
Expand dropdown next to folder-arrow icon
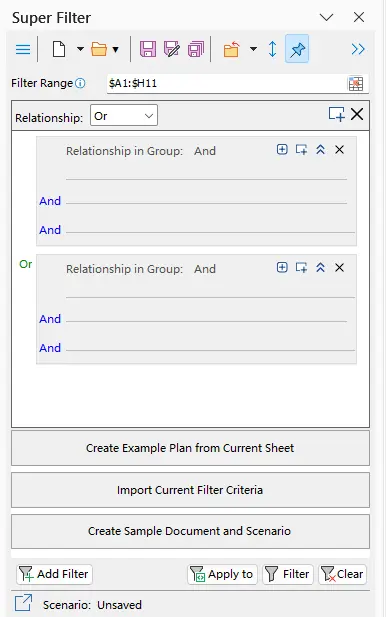(x=253, y=49)
